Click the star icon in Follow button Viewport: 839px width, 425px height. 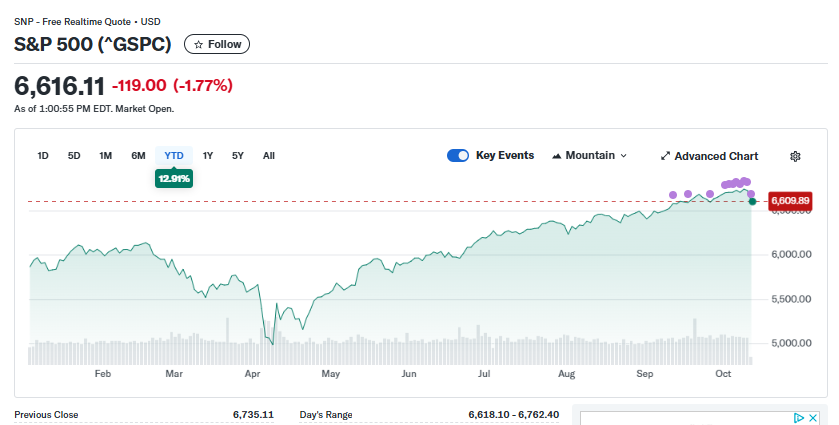[x=198, y=44]
